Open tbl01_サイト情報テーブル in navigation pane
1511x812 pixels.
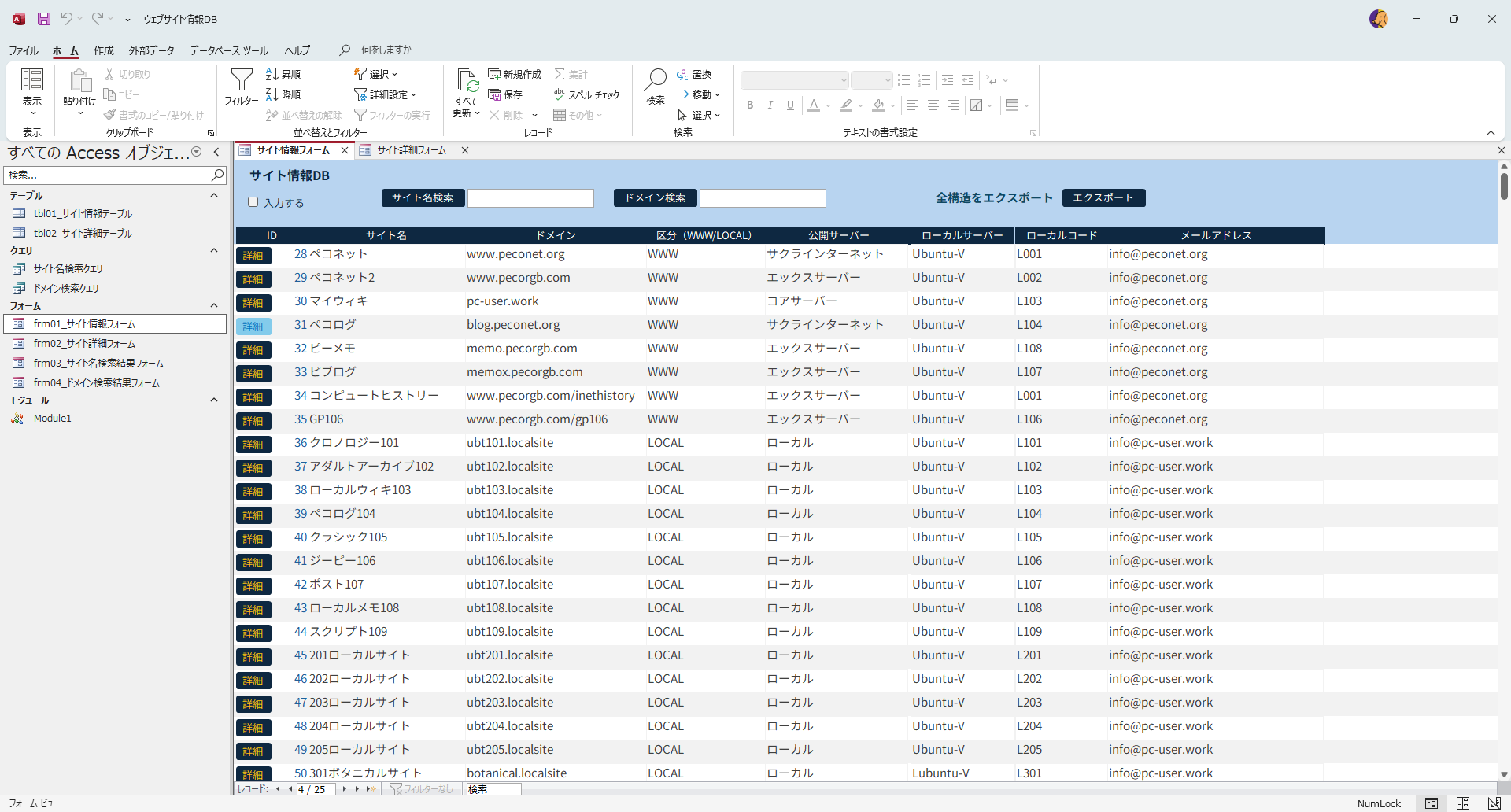pos(83,213)
